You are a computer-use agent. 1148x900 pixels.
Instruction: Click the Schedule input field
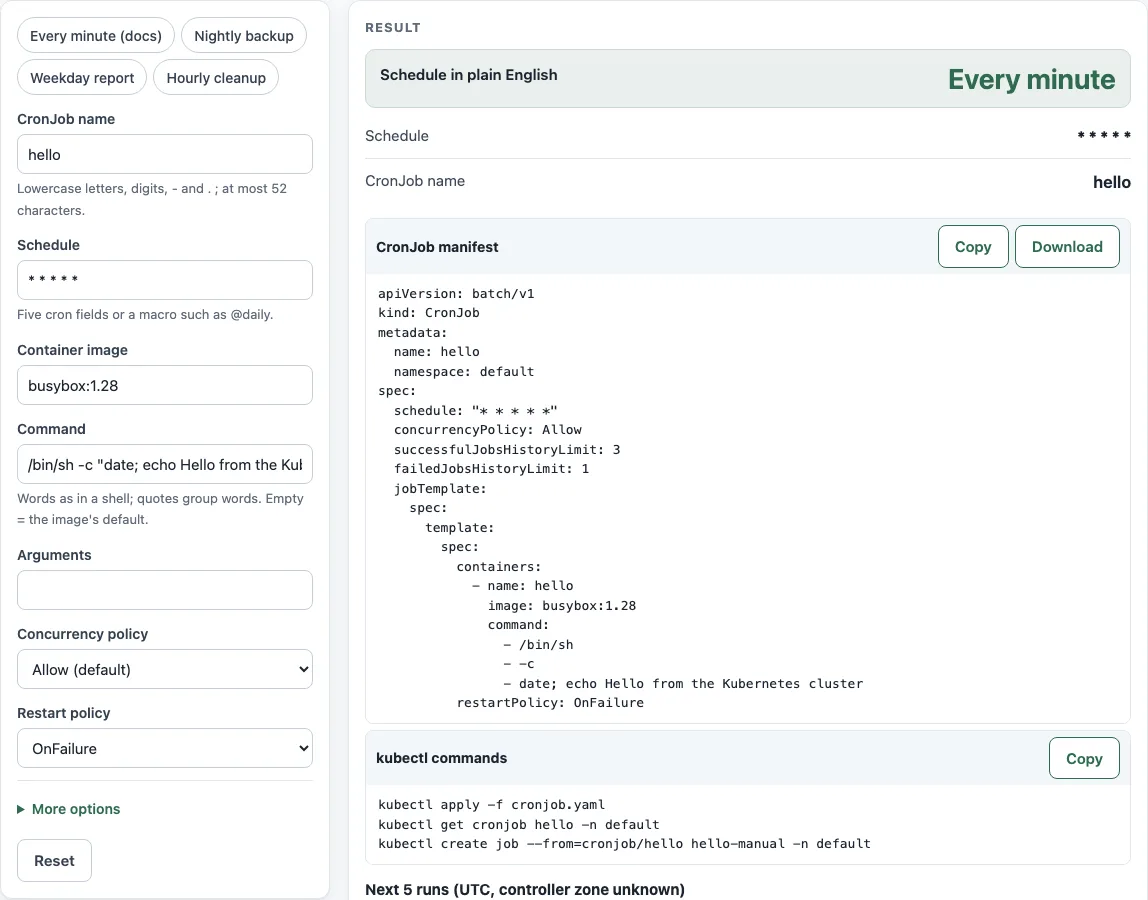(165, 280)
